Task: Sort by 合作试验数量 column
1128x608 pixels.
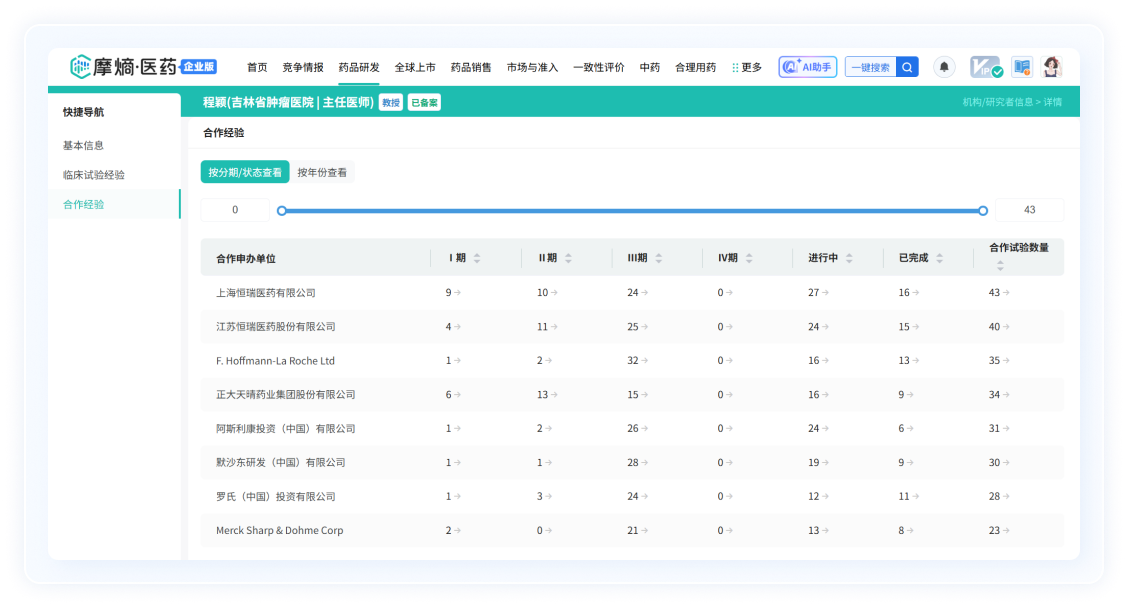Action: pyautogui.click(x=1000, y=266)
